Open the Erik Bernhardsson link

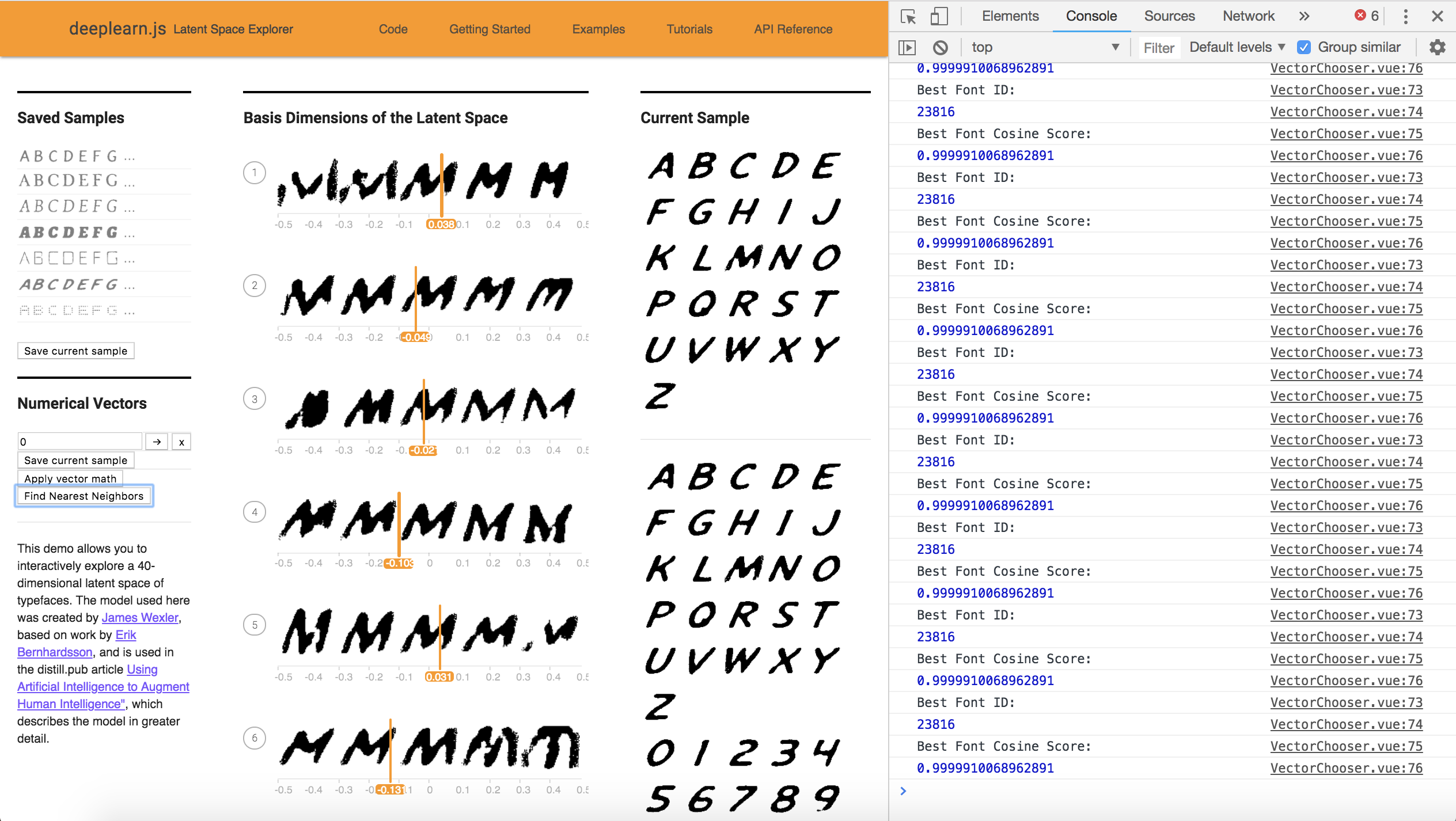(x=55, y=652)
